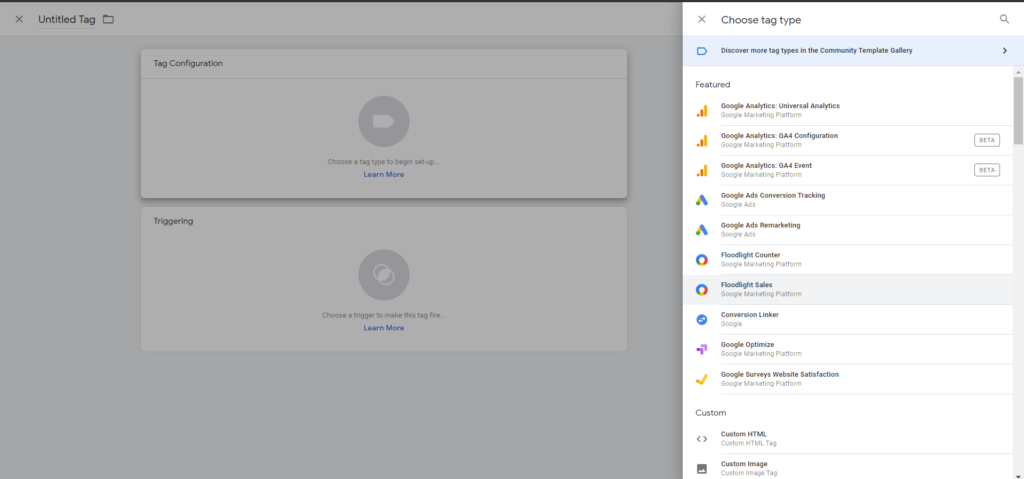The image size is (1024, 479).
Task: Click the Featured section heading
Action: 712,84
